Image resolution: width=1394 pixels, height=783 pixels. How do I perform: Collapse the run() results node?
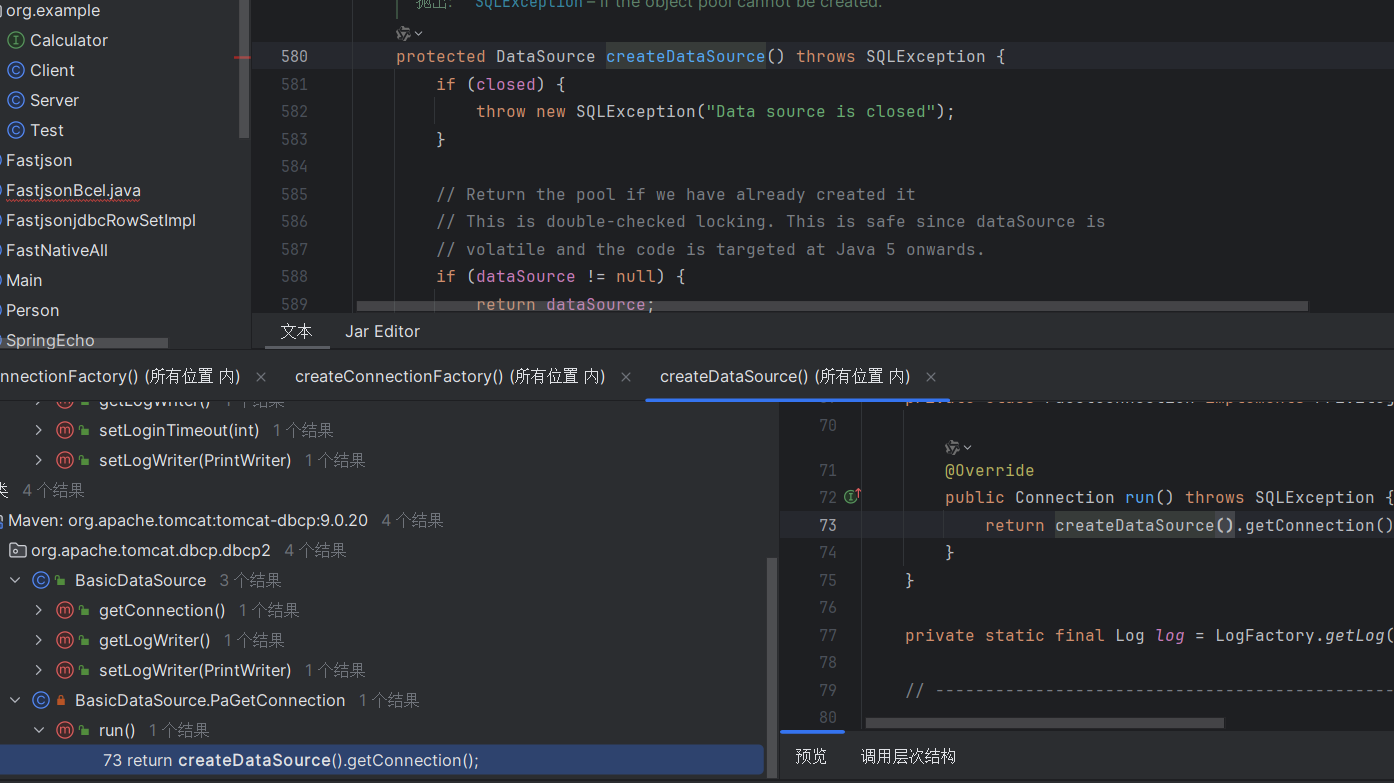(x=39, y=730)
